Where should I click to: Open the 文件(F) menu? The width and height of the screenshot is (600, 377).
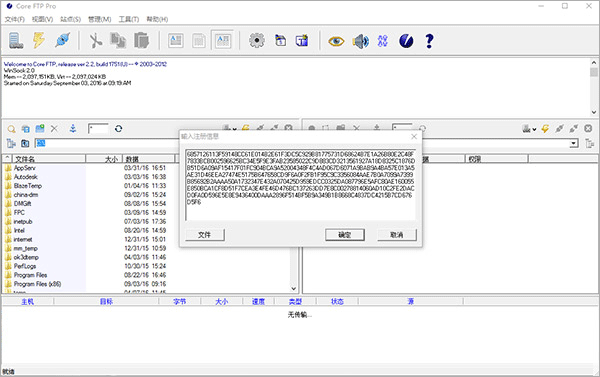(15, 19)
